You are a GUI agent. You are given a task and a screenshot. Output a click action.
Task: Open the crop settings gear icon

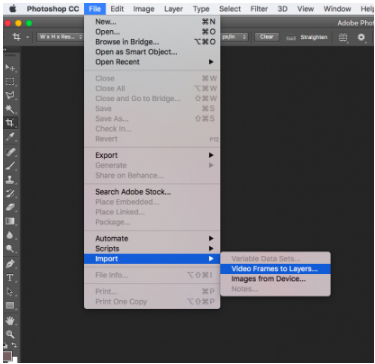coord(361,37)
